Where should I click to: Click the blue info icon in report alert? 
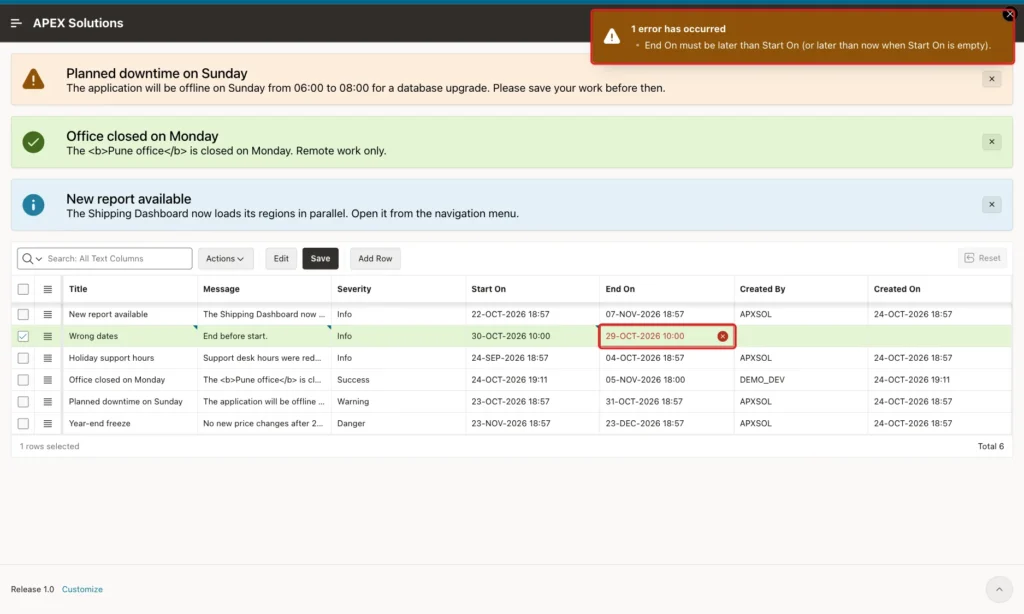(33, 204)
